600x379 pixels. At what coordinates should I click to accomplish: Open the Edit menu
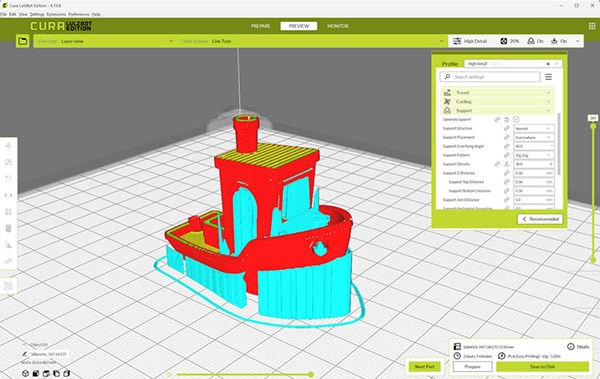(x=13, y=14)
